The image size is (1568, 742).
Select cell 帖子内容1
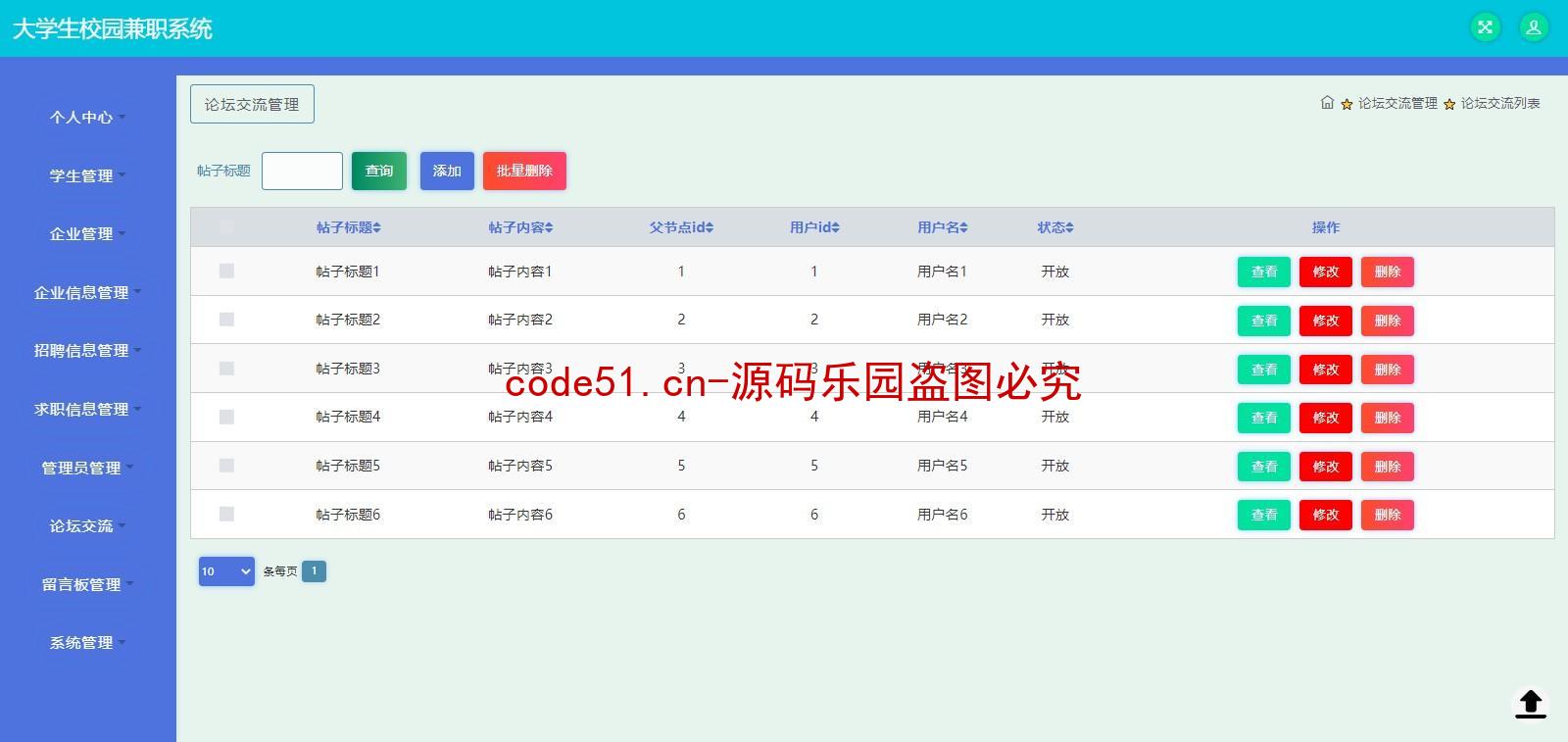520,272
